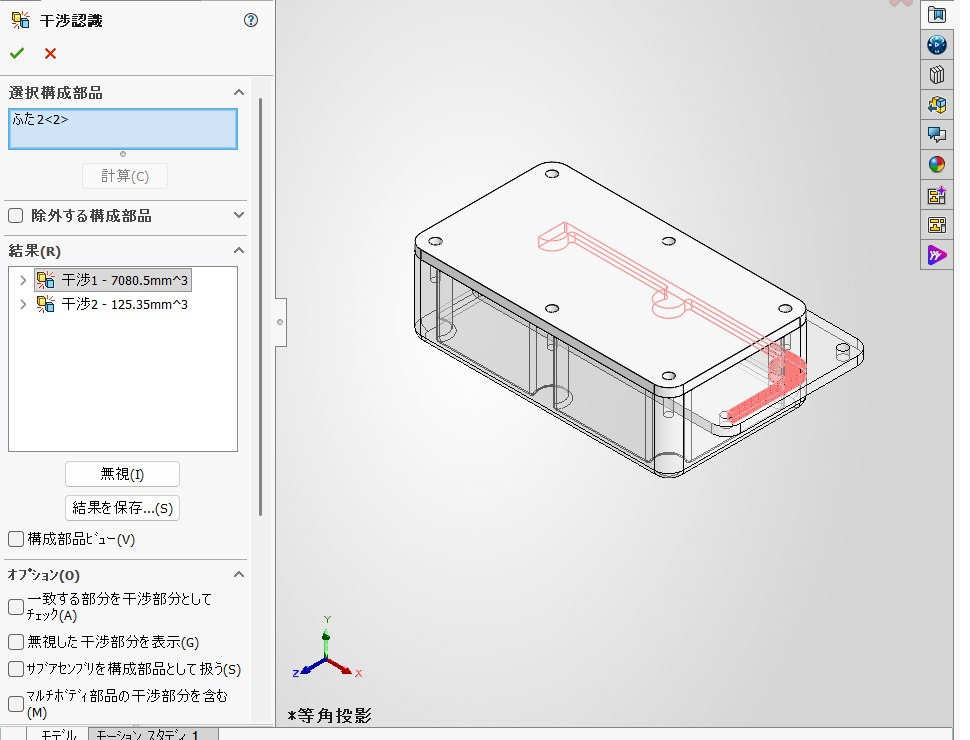Collapse the left panel via splitter handle

coord(280,322)
